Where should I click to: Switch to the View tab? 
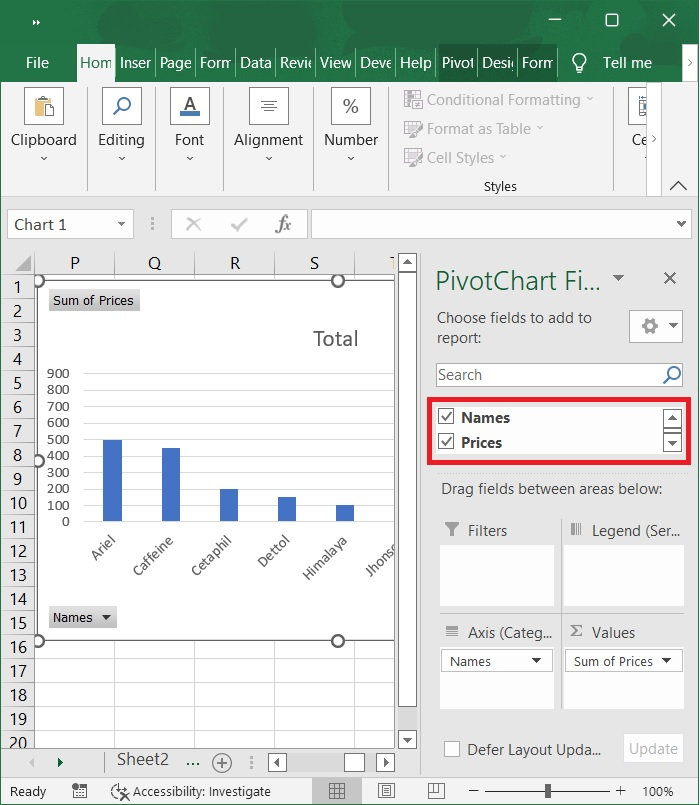point(335,63)
